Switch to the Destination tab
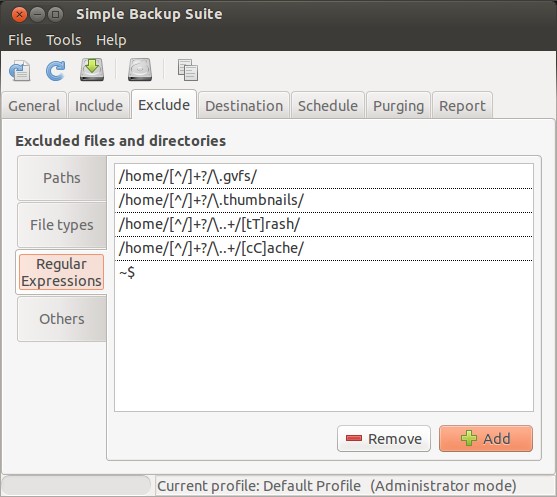This screenshot has height=497, width=557. (244, 106)
